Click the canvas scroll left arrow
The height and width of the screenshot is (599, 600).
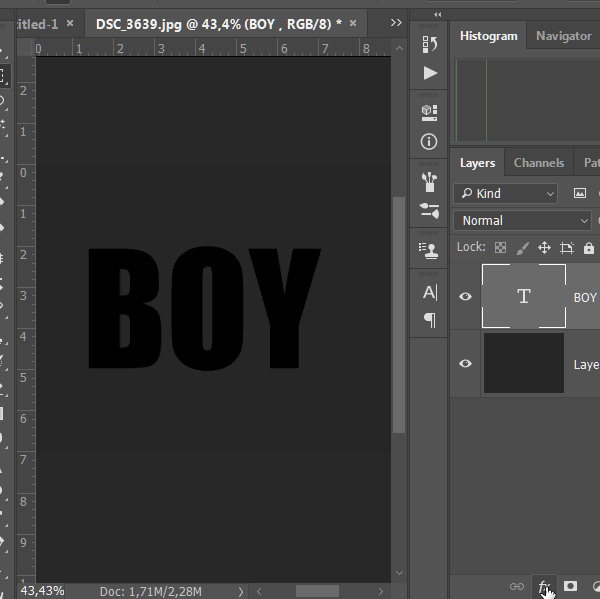pyautogui.click(x=259, y=592)
